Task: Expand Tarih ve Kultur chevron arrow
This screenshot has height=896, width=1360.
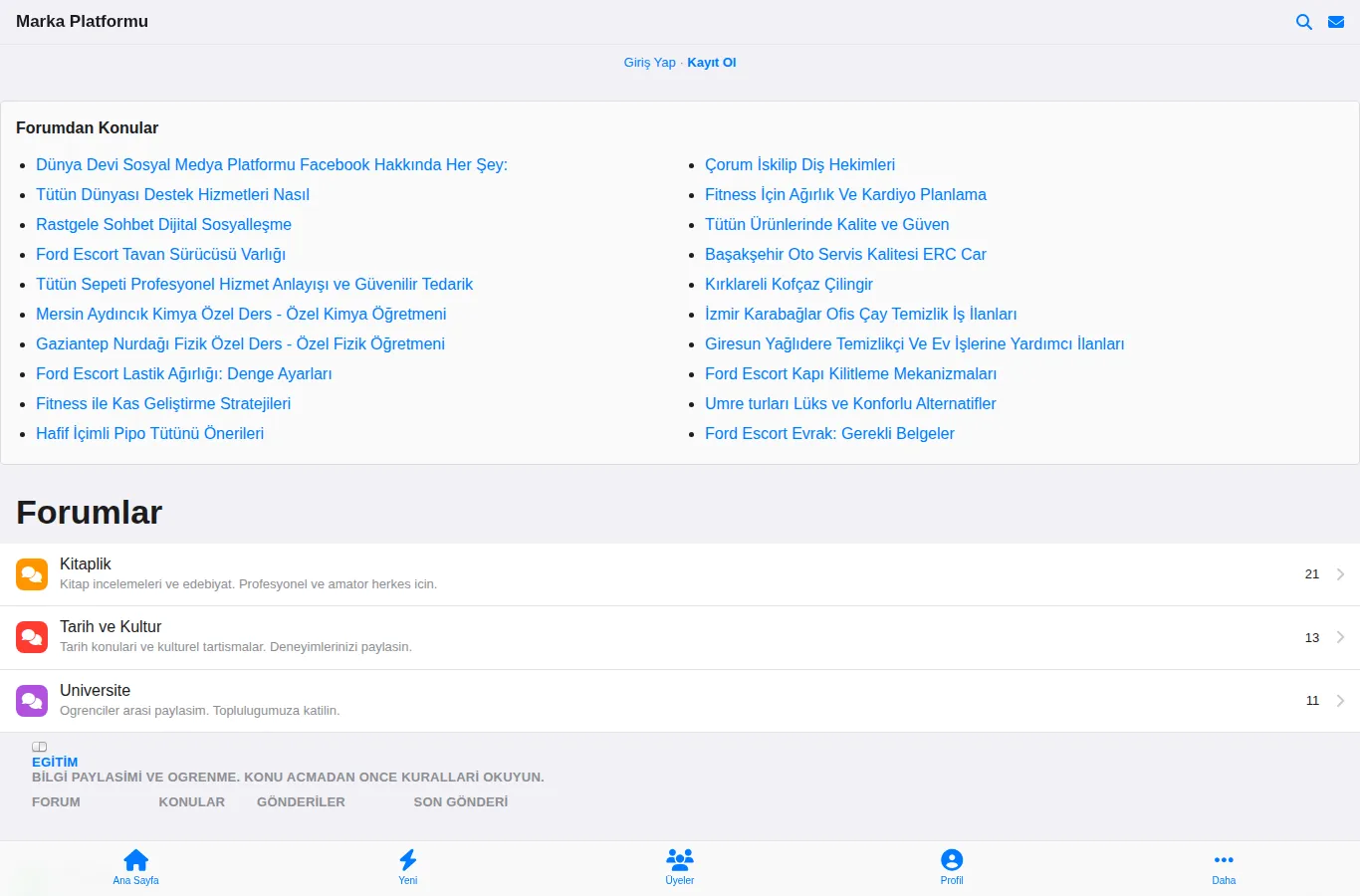Action: 1340,637
